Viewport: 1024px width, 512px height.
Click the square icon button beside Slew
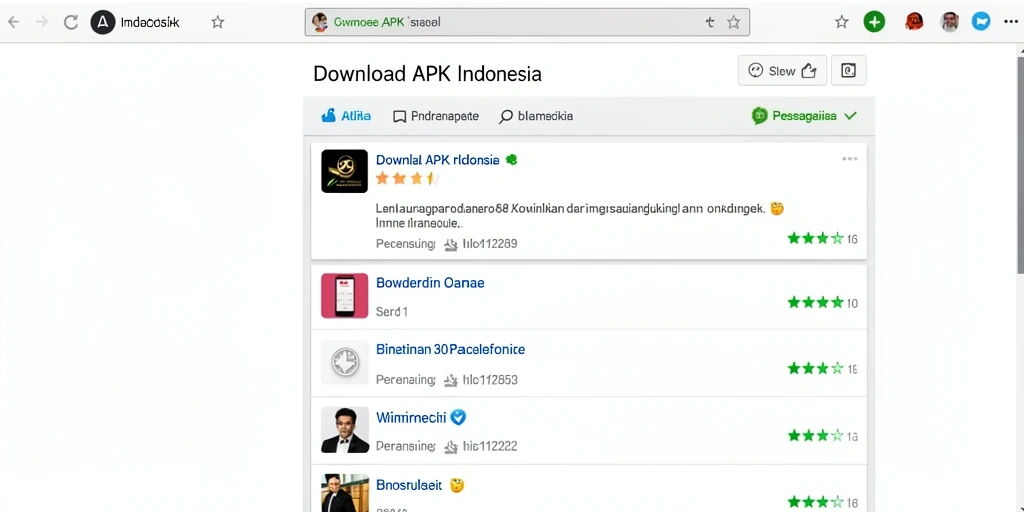(848, 71)
